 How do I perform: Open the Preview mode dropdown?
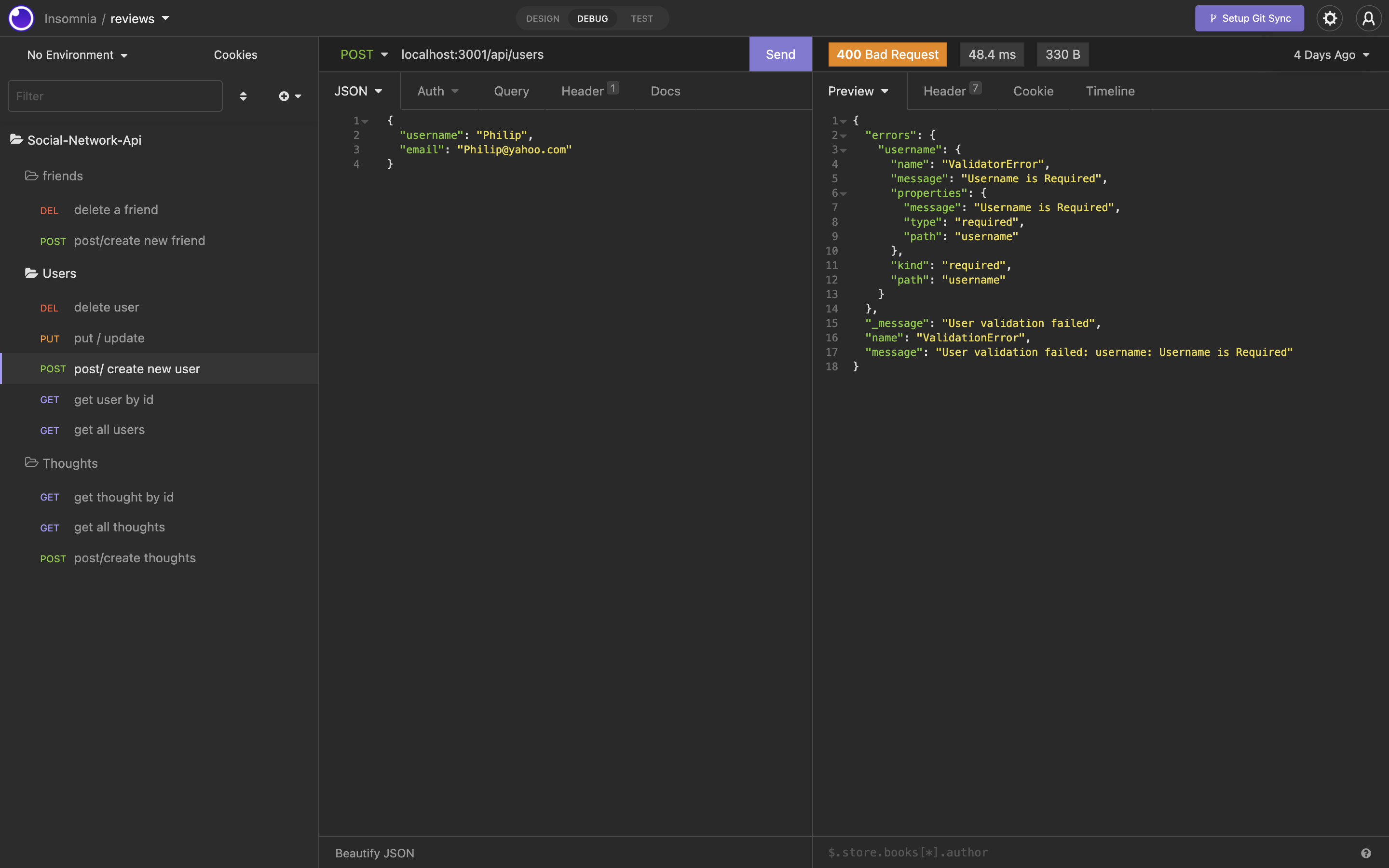858,91
